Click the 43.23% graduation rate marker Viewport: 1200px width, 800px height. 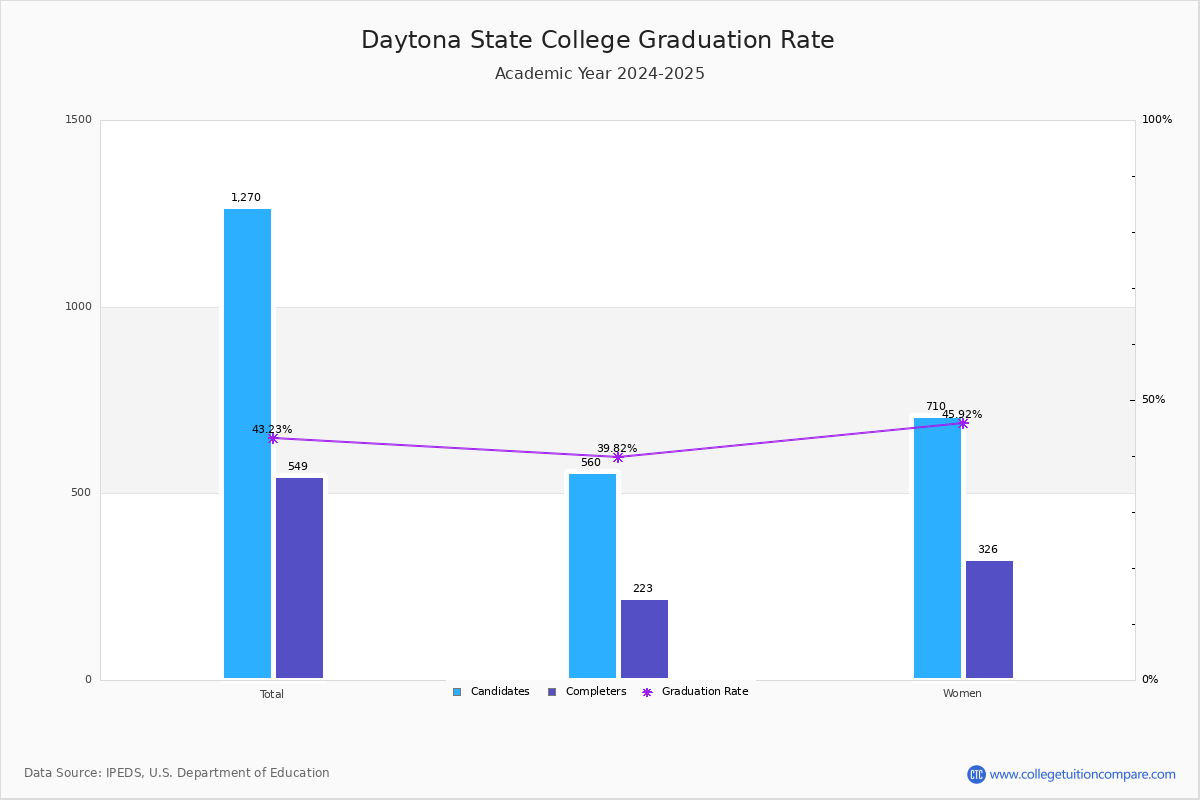point(273,438)
